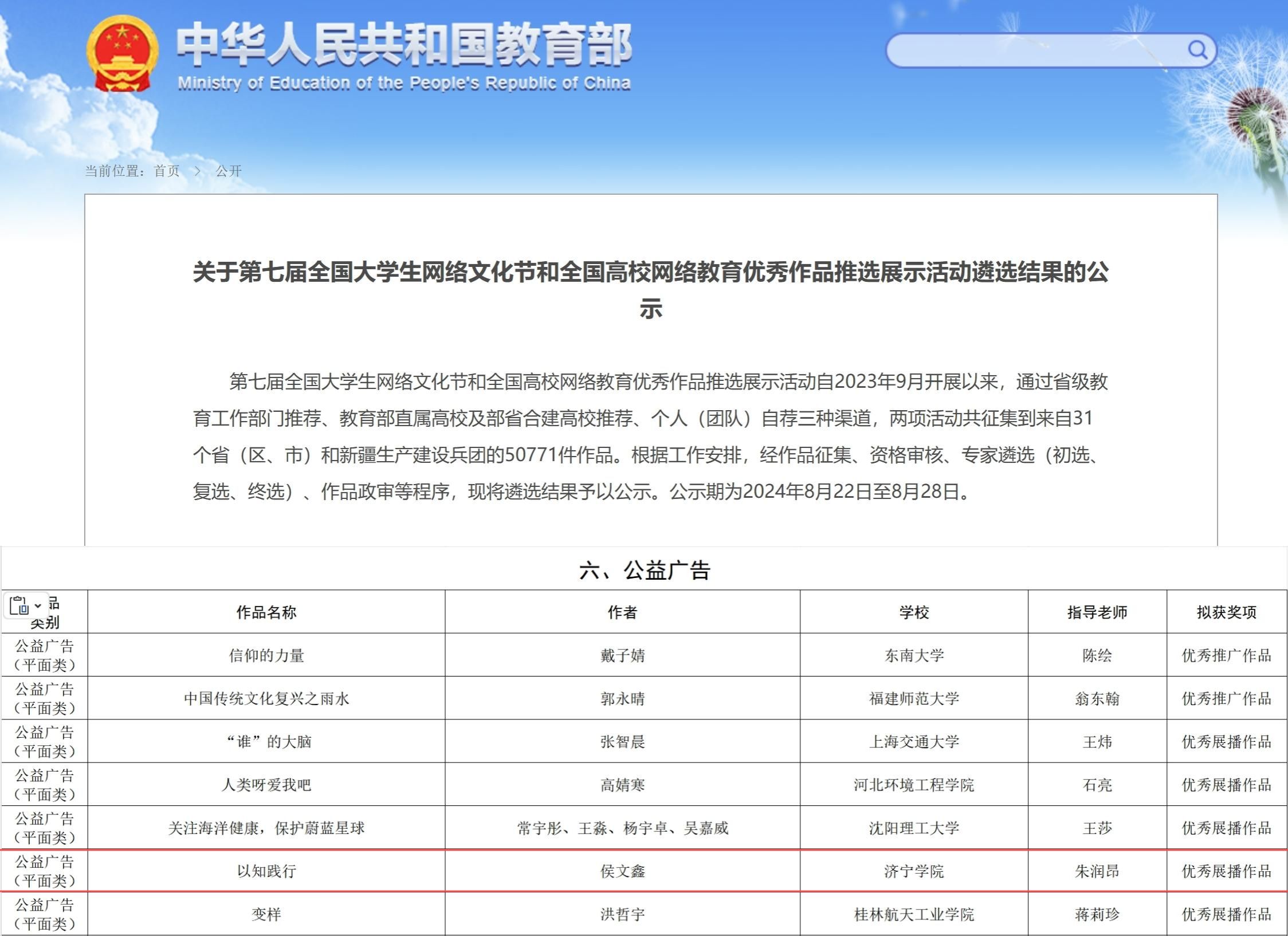Viewport: 1288px width, 936px height.
Task: Click the 作者 column header
Action: [x=622, y=612]
